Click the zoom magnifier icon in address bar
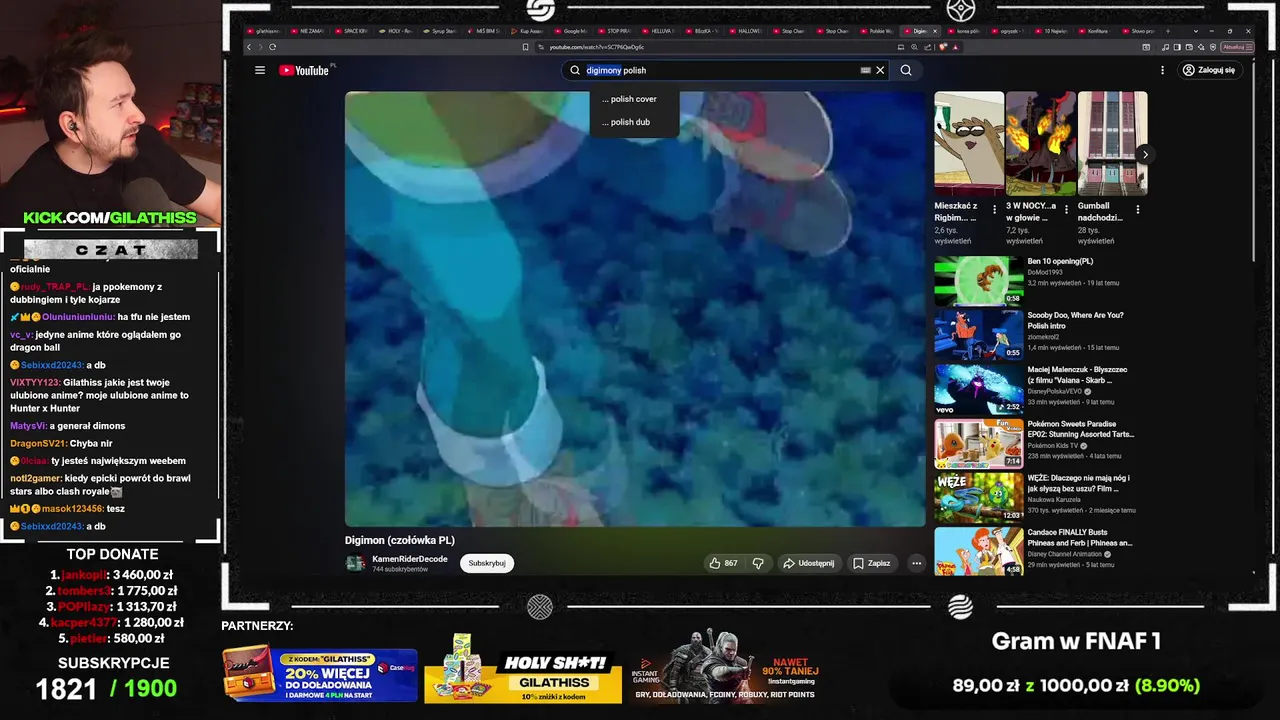 click(x=914, y=47)
